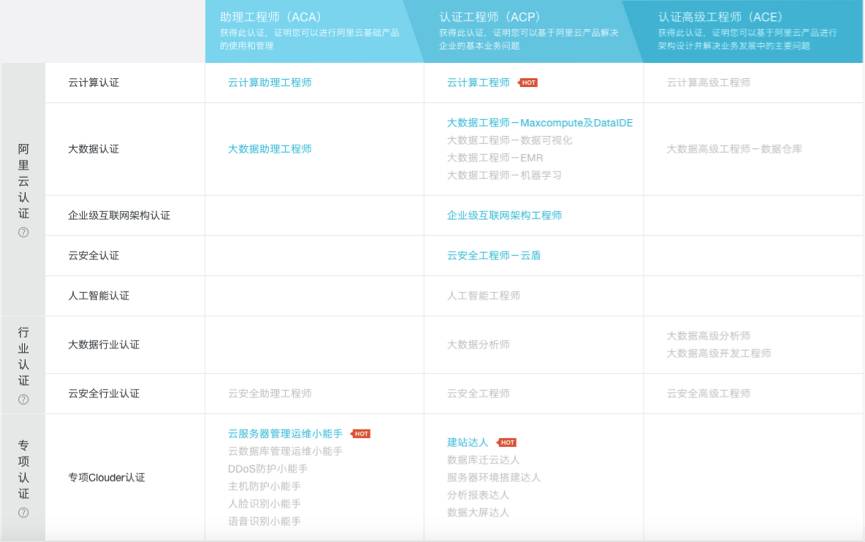865x542 pixels.
Task: Open the 云计算助理工程师 link
Action: [x=270, y=83]
